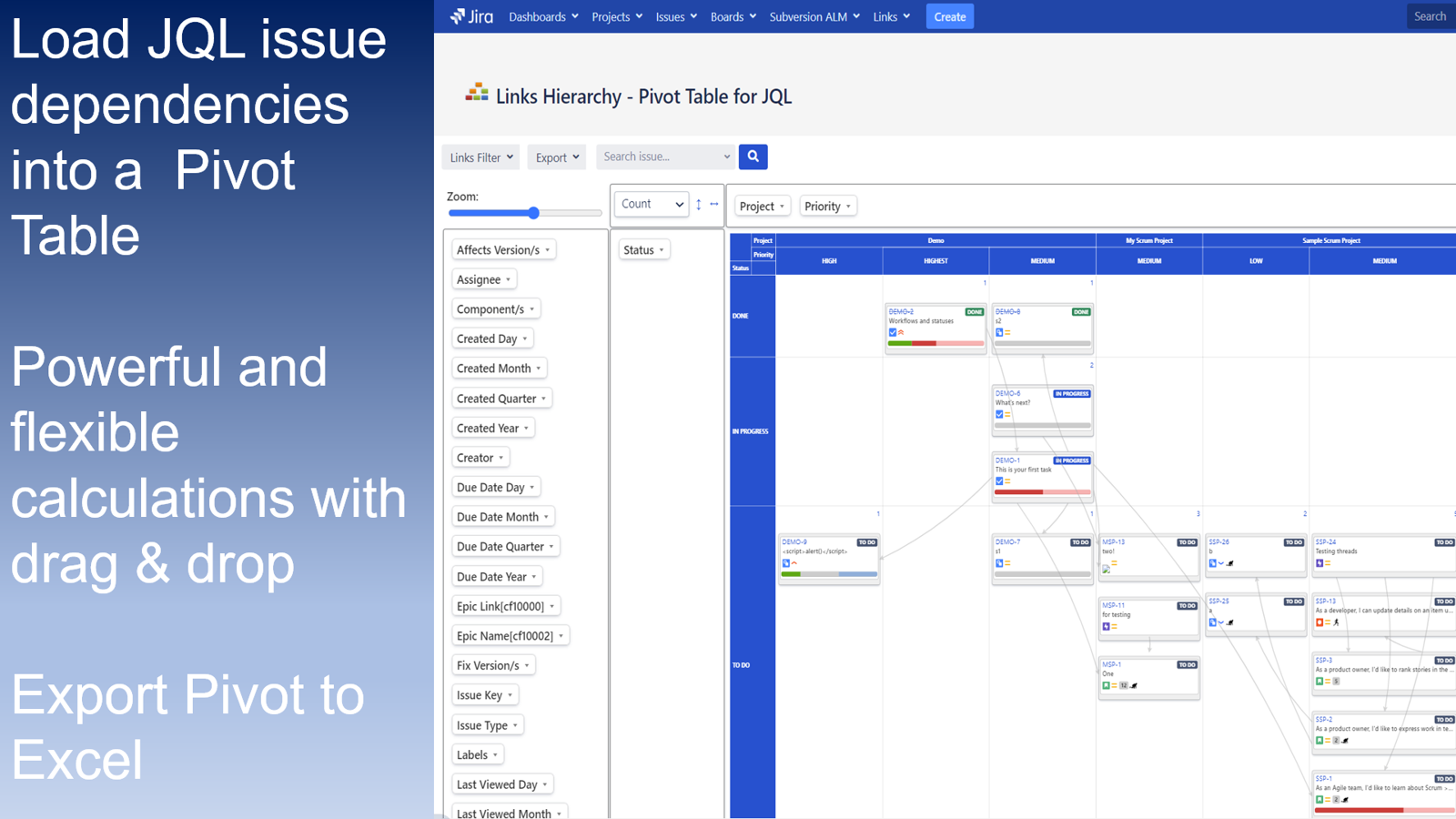Open issue card DEMO-9
The height and width of the screenshot is (819, 1456).
pyautogui.click(x=829, y=560)
